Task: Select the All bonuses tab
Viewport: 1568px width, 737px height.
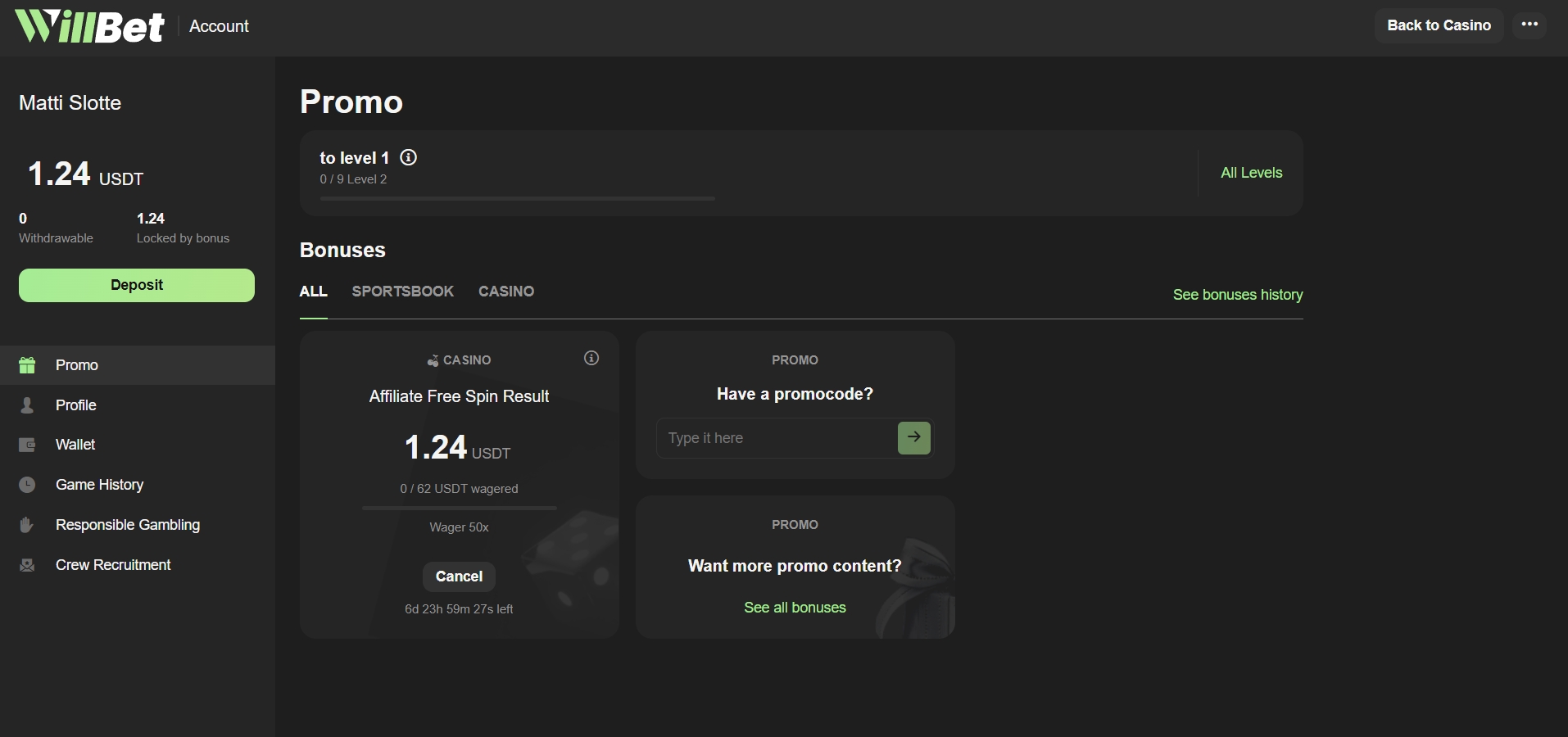Action: click(313, 292)
